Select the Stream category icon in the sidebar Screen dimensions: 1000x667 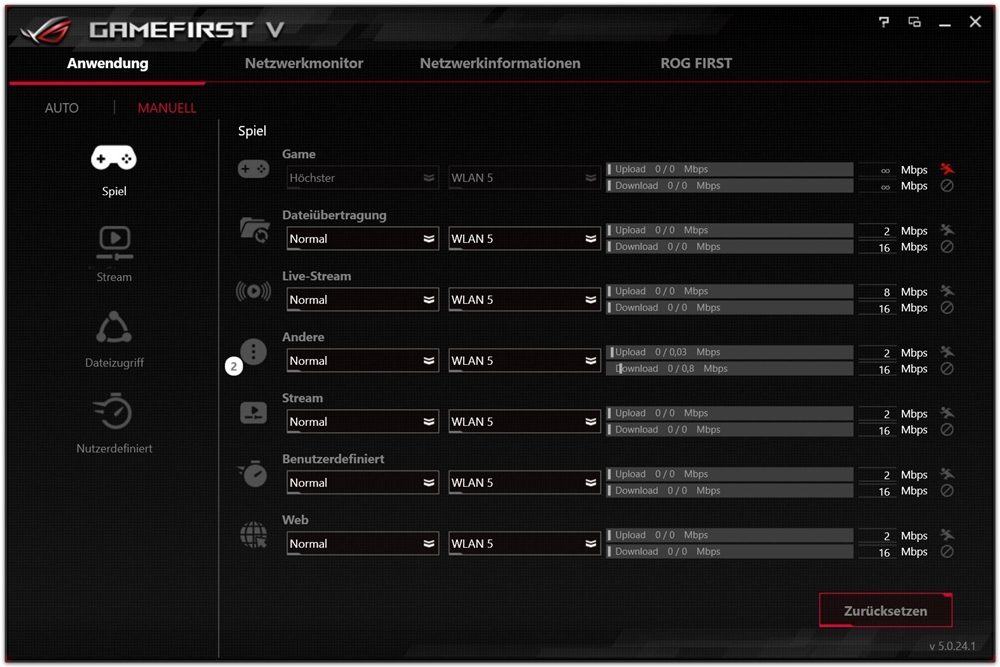pos(114,243)
